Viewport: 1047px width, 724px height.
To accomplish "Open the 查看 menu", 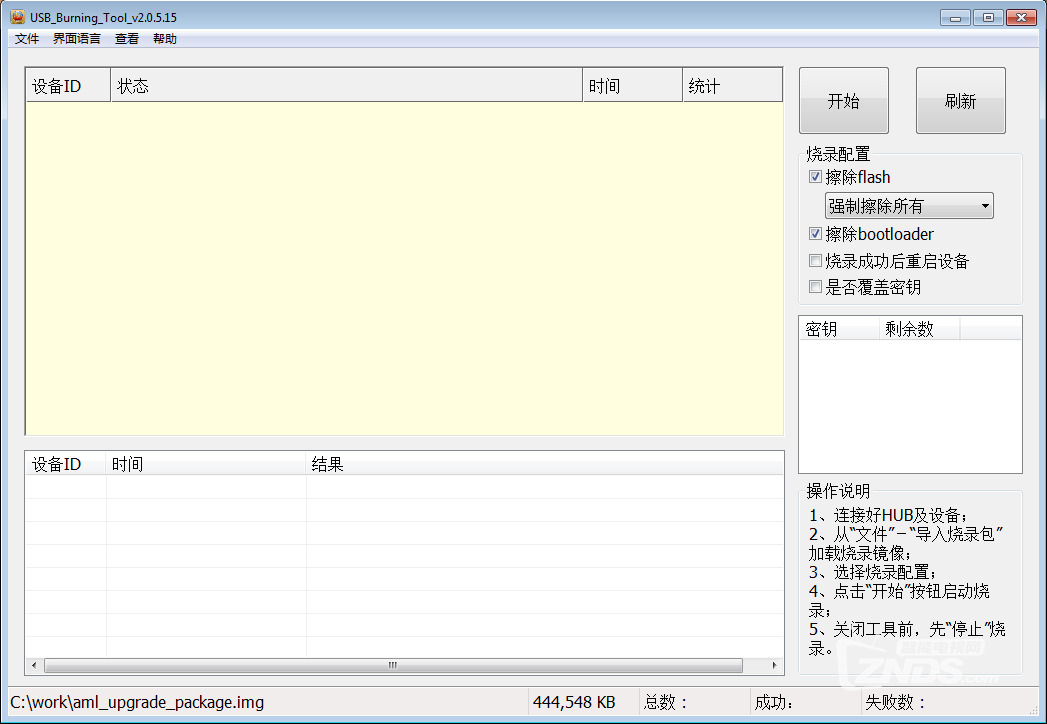I will [x=126, y=38].
